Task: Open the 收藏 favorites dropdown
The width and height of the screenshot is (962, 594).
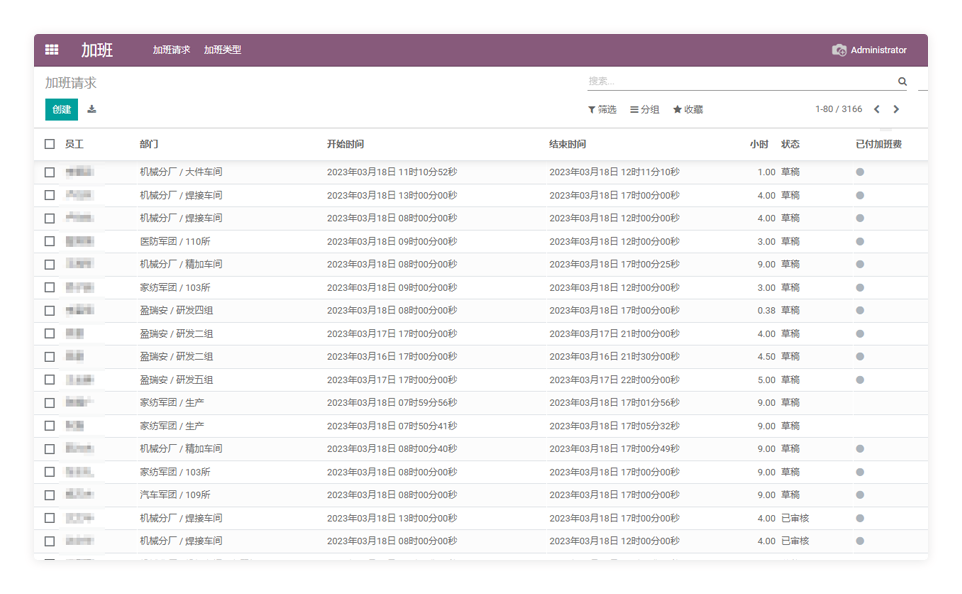Action: 688,109
